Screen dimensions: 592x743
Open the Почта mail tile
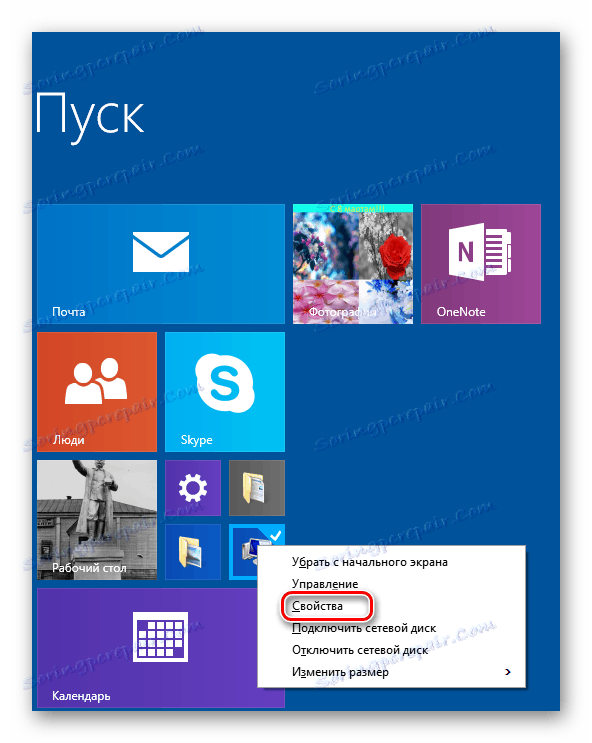[161, 264]
